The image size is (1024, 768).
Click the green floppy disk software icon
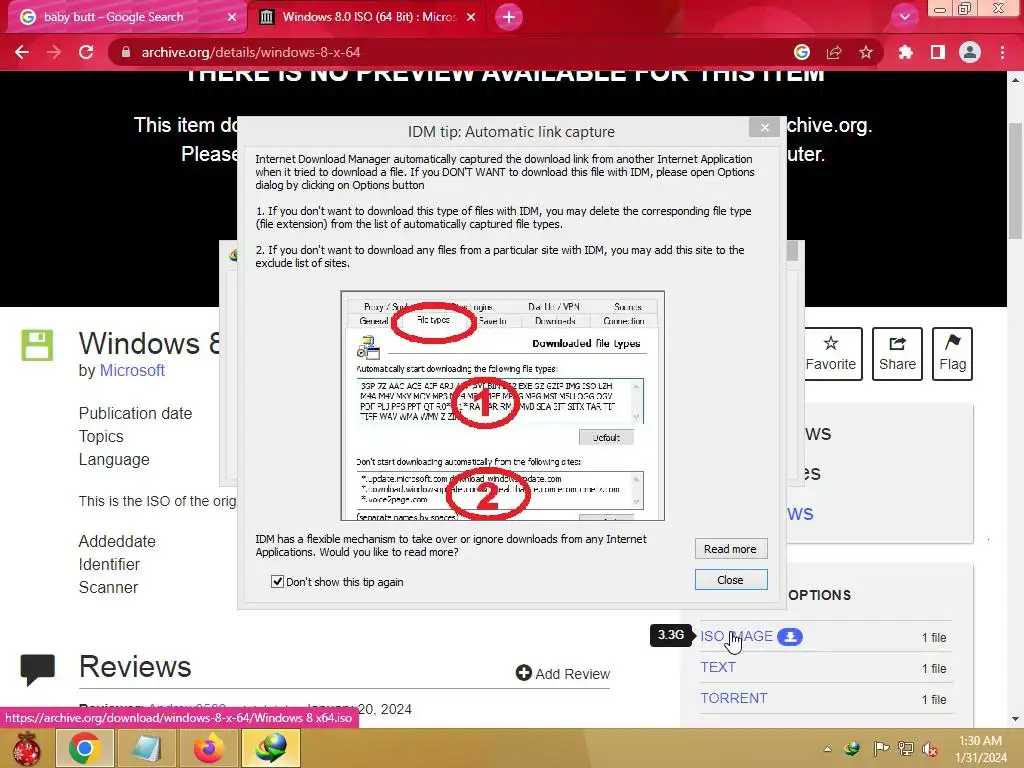click(37, 345)
